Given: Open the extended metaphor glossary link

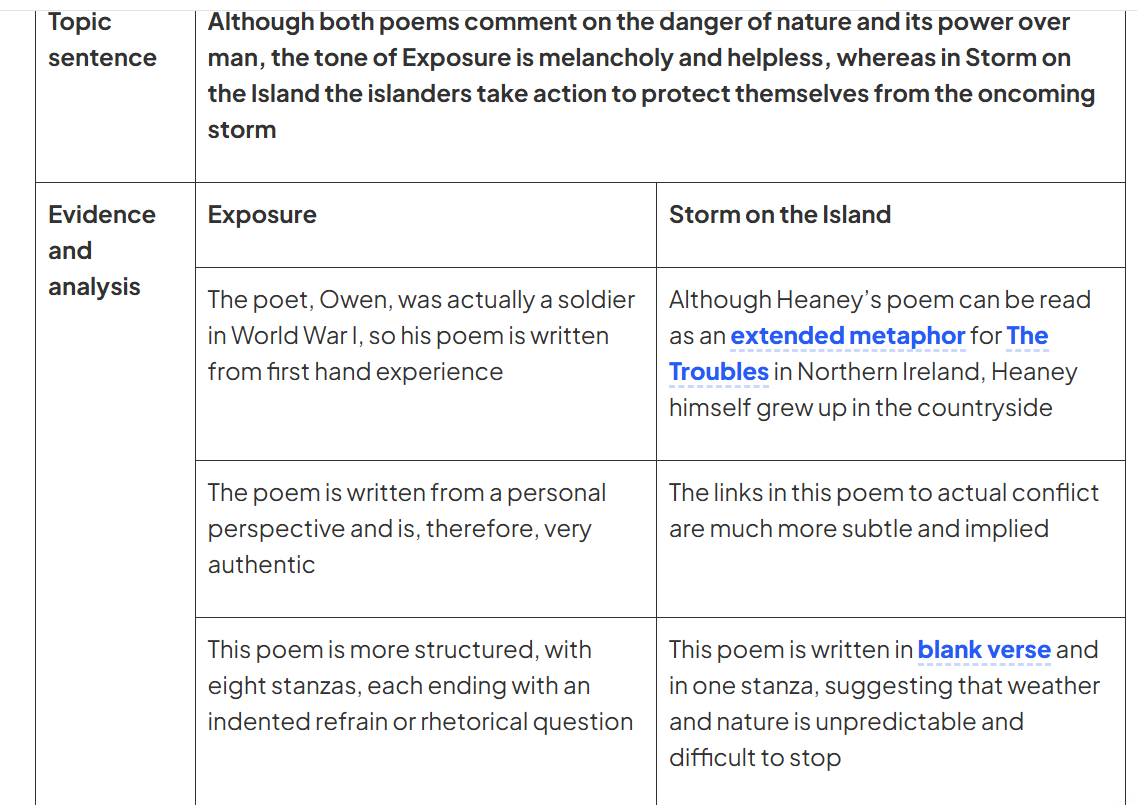Looking at the screenshot, I should click(x=848, y=336).
